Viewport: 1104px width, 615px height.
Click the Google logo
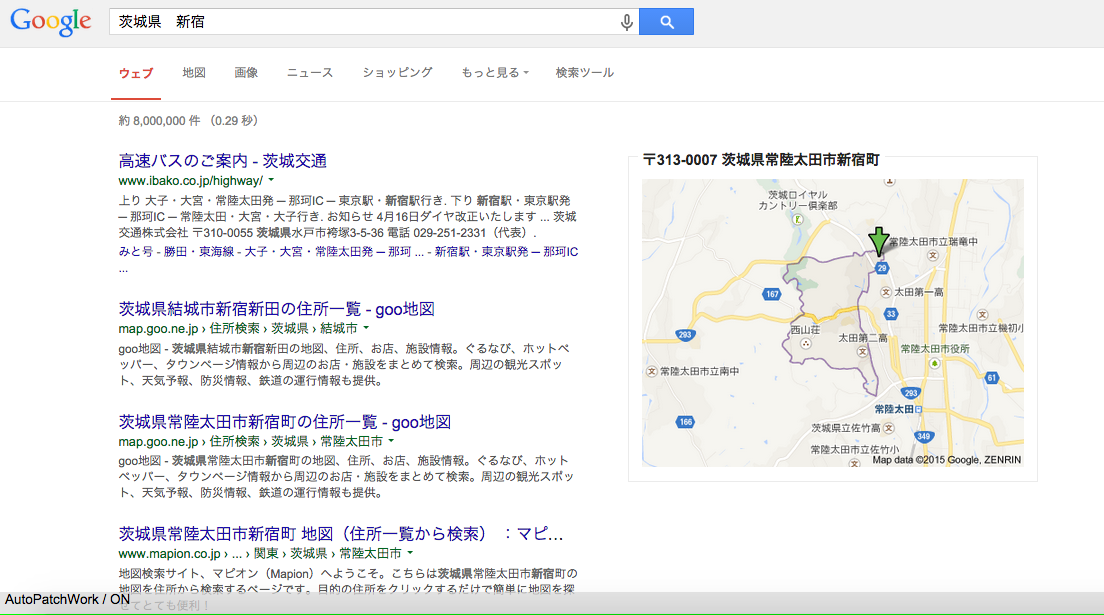coord(51,21)
